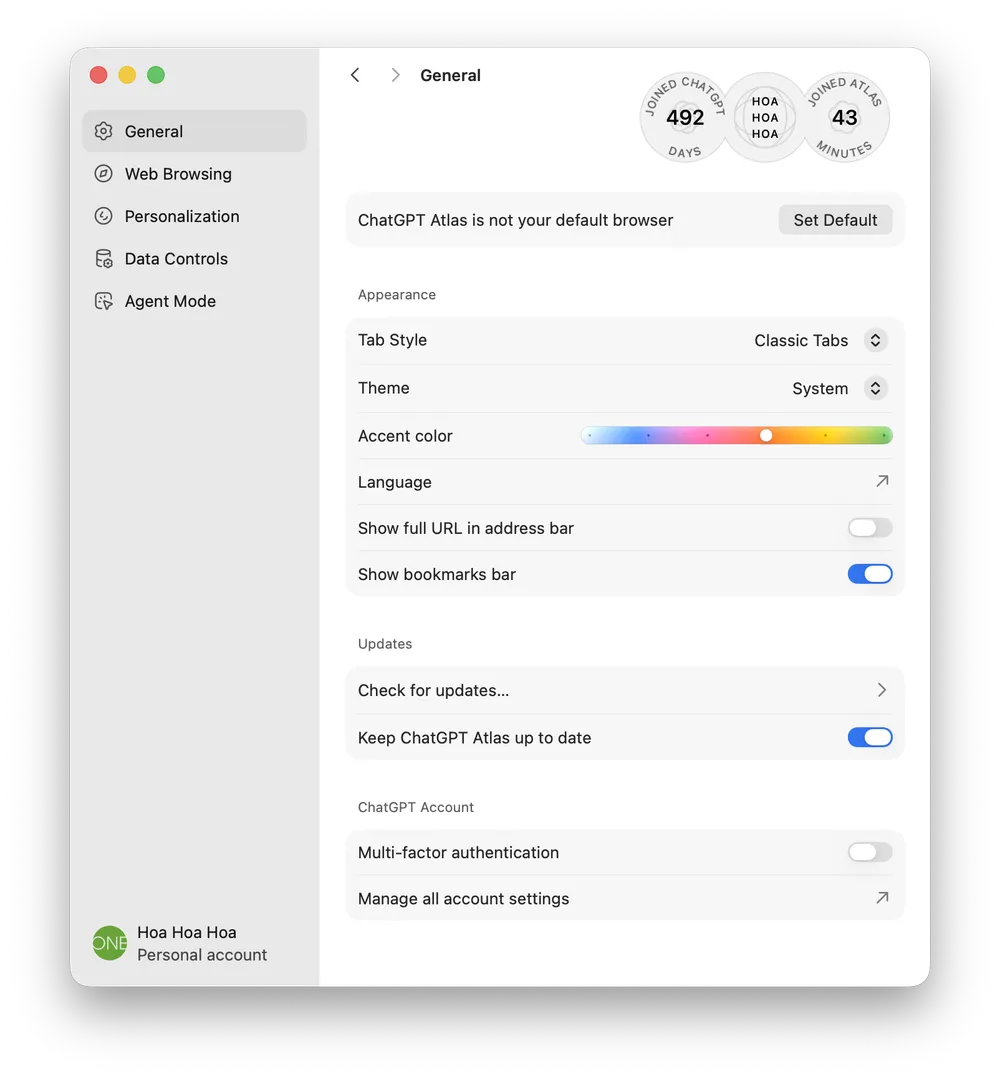The height and width of the screenshot is (1079, 1000).
Task: Click the Personalization icon in sidebar
Action: pyautogui.click(x=103, y=216)
